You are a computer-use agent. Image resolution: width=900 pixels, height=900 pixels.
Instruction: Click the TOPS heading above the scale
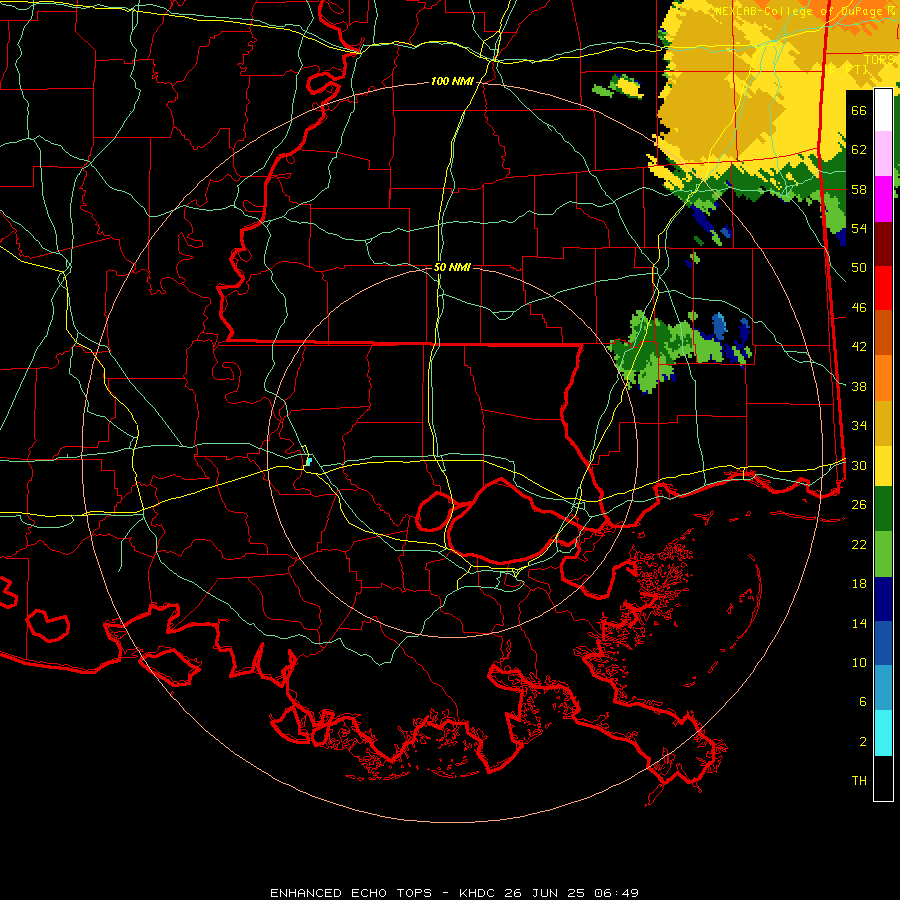click(878, 59)
